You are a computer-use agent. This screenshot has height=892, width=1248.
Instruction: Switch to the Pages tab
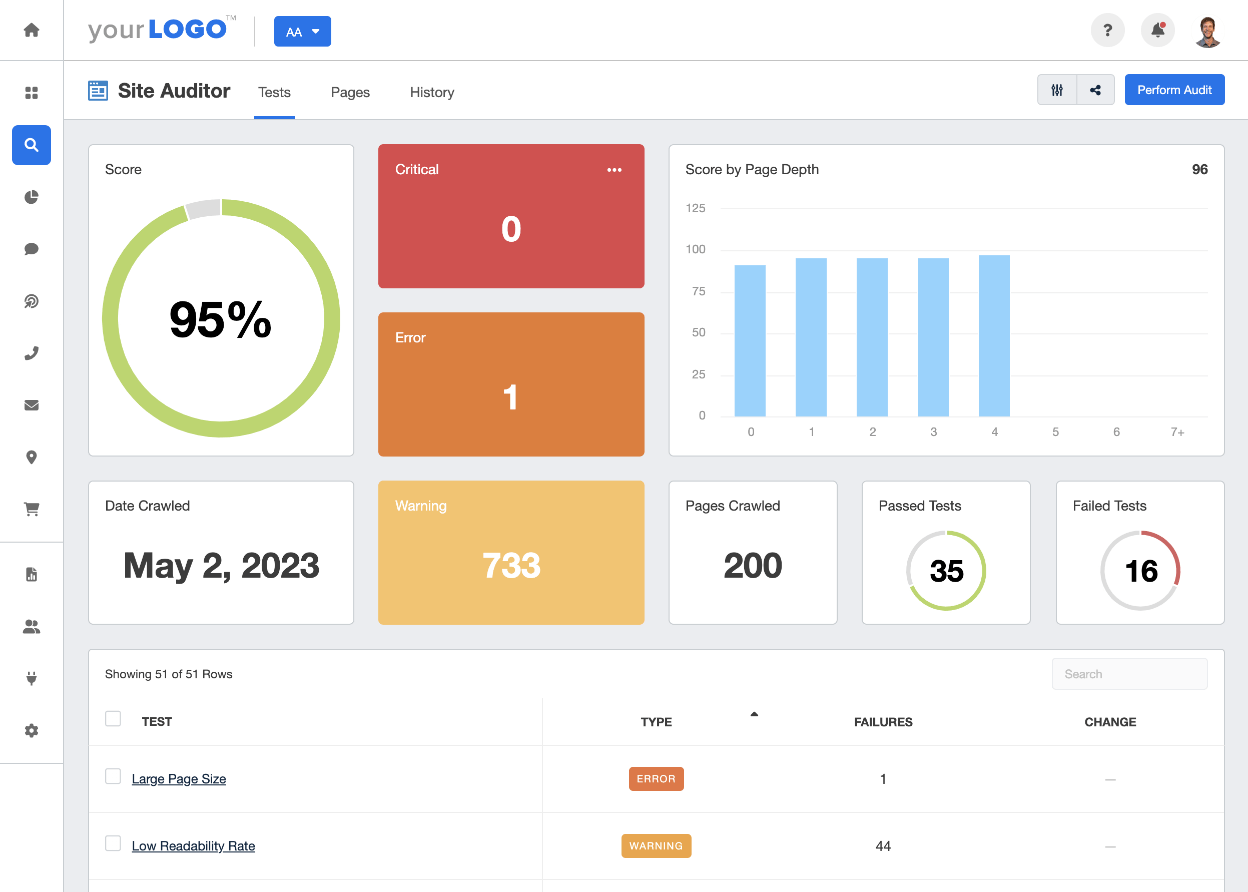[350, 92]
